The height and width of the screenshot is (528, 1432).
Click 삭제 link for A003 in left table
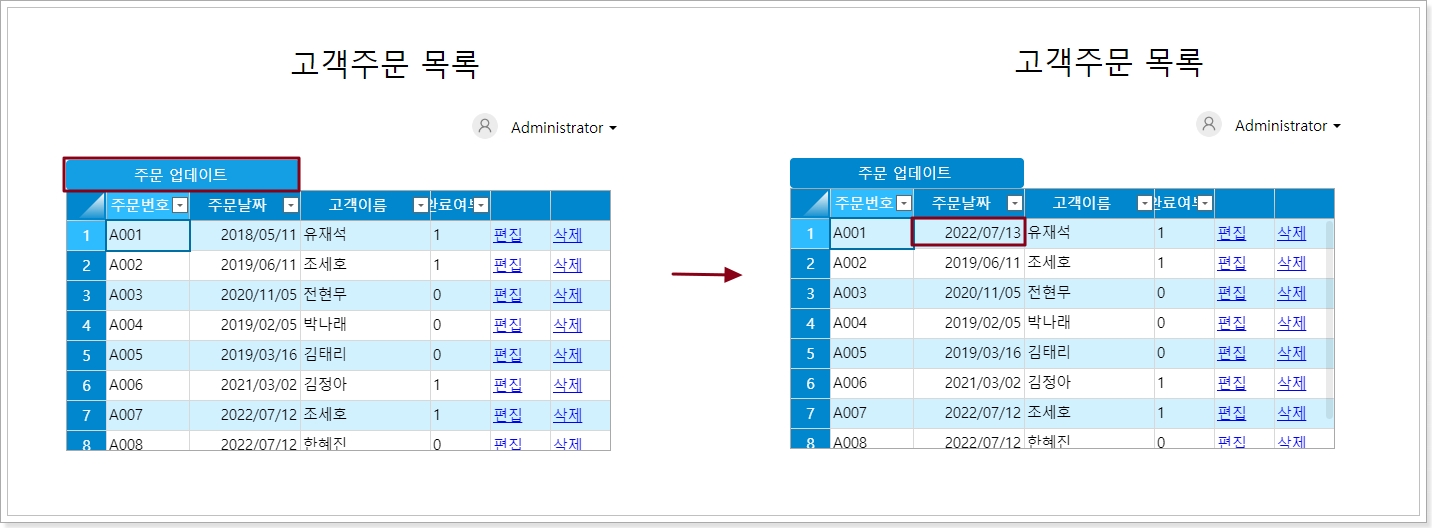568,295
